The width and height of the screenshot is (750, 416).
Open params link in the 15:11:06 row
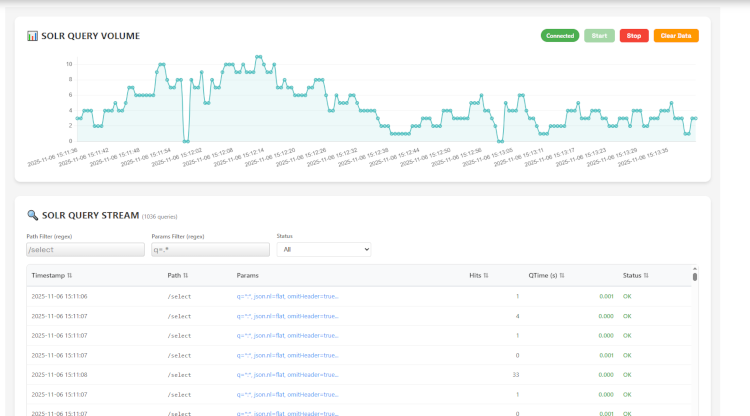click(287, 296)
